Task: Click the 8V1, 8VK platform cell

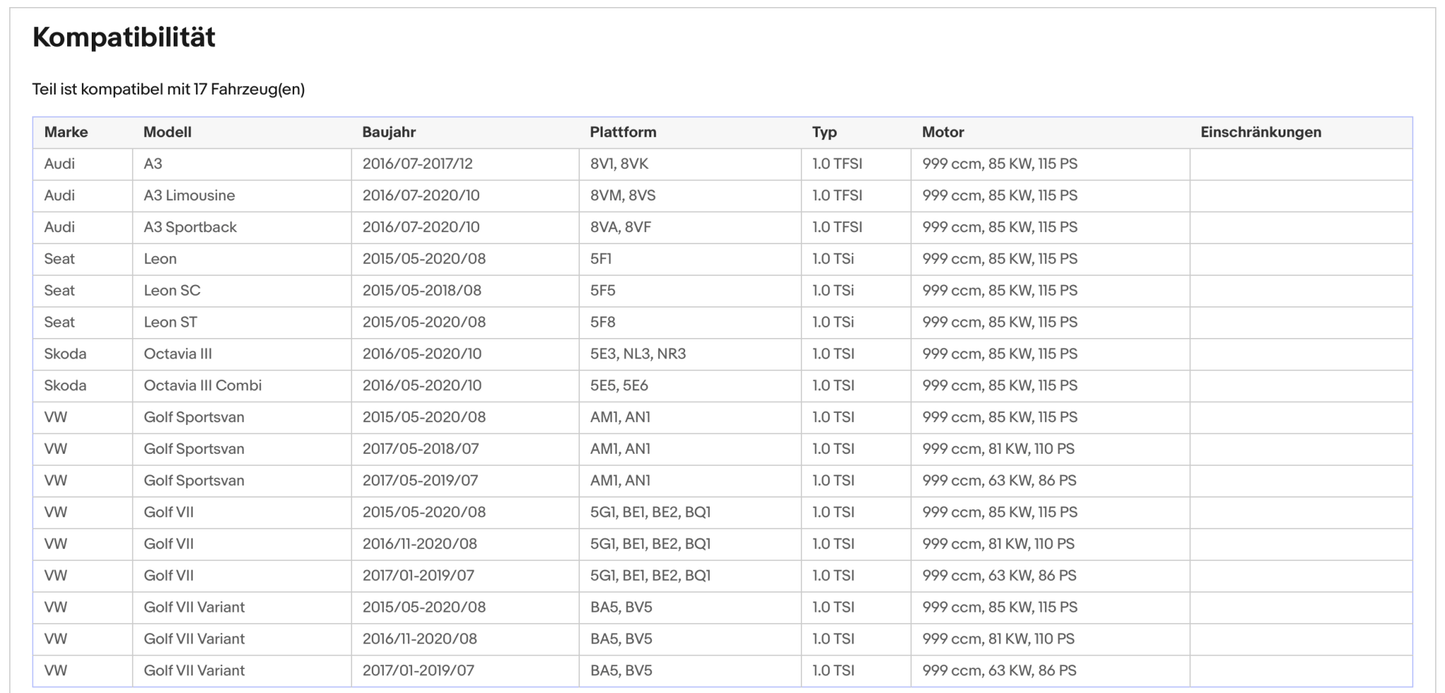Action: tap(619, 164)
